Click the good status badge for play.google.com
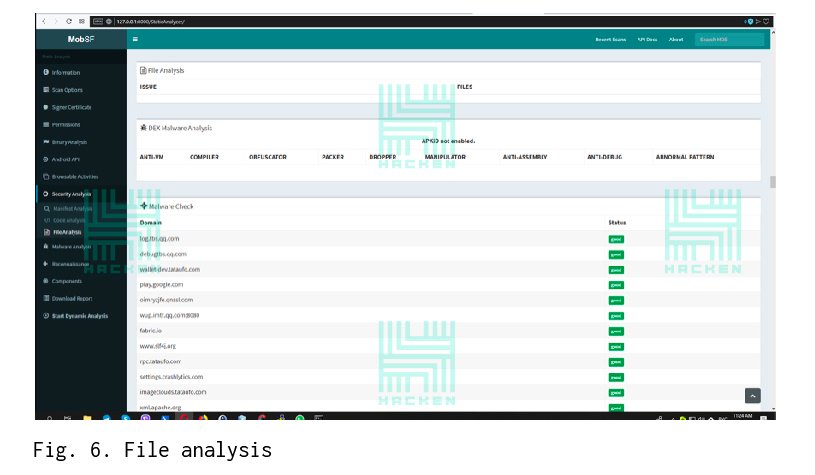This screenshot has width=815, height=475. 616,285
